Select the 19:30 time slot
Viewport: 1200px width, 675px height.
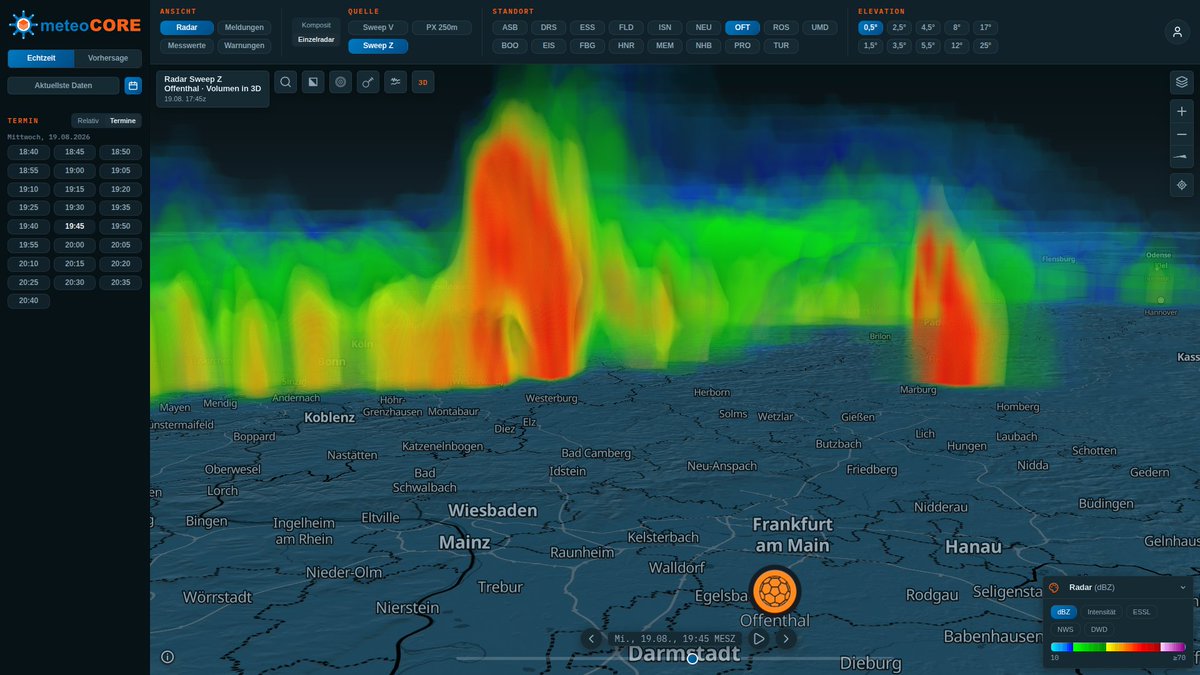tap(74, 208)
